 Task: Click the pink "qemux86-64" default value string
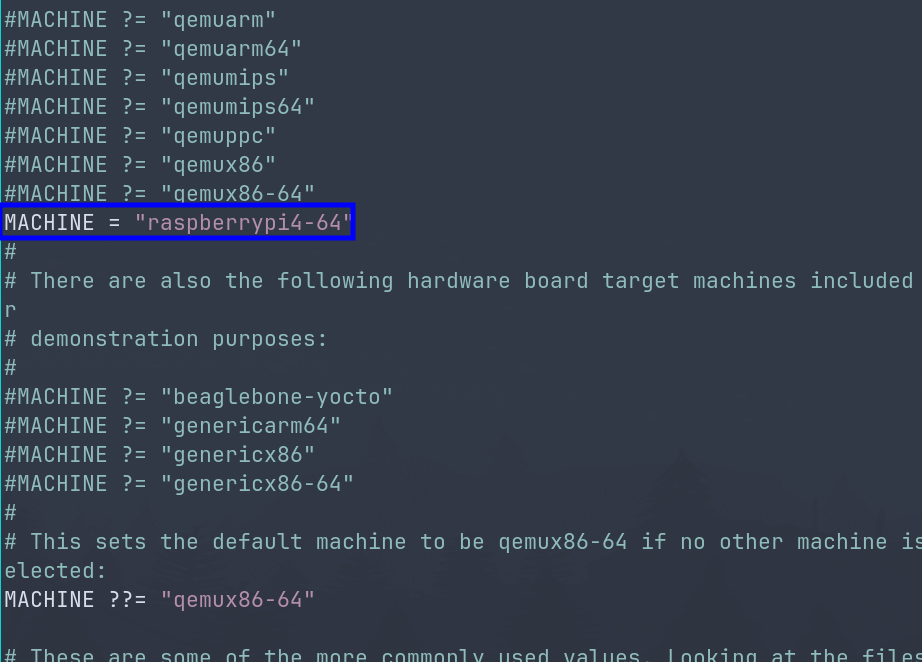[238, 600]
